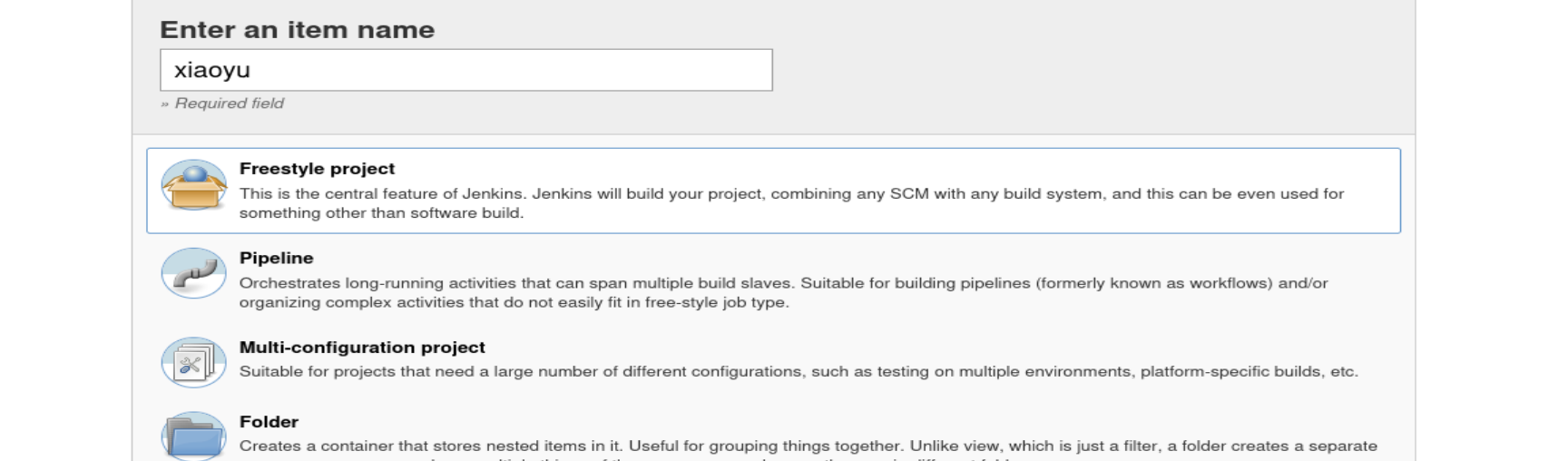Choose the Pipeline item type heading

[x=276, y=258]
